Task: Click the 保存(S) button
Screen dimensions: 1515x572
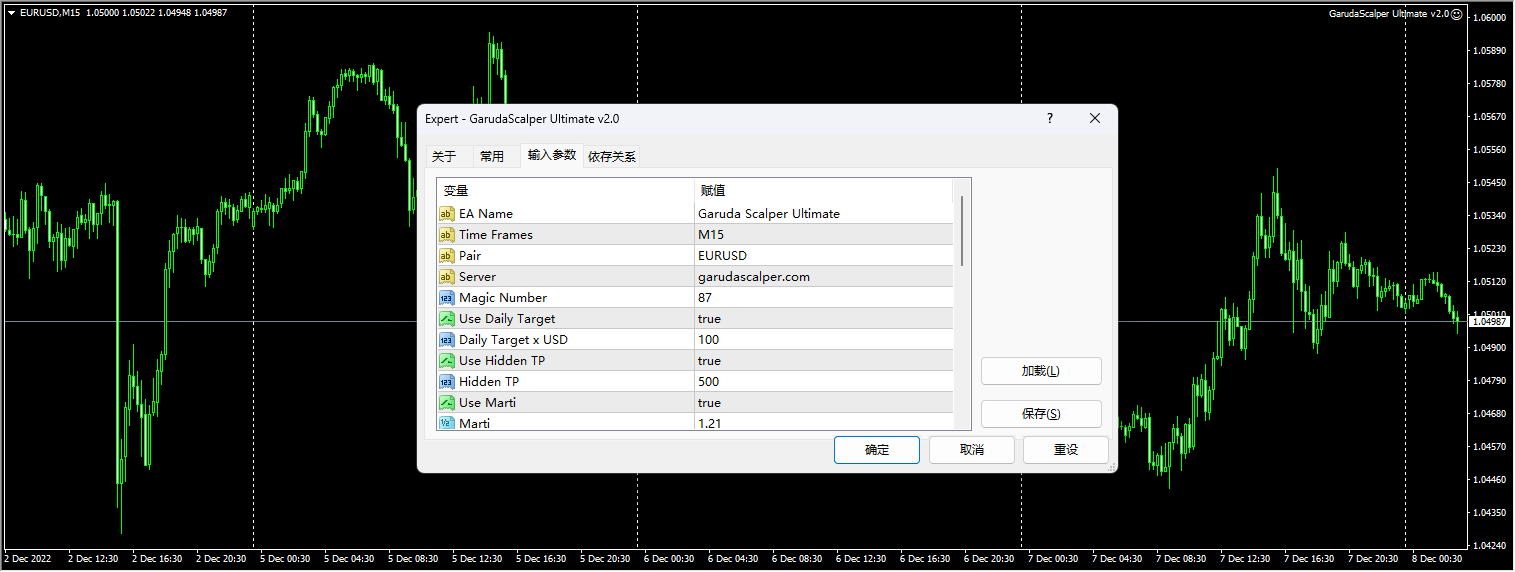Action: coord(1041,414)
